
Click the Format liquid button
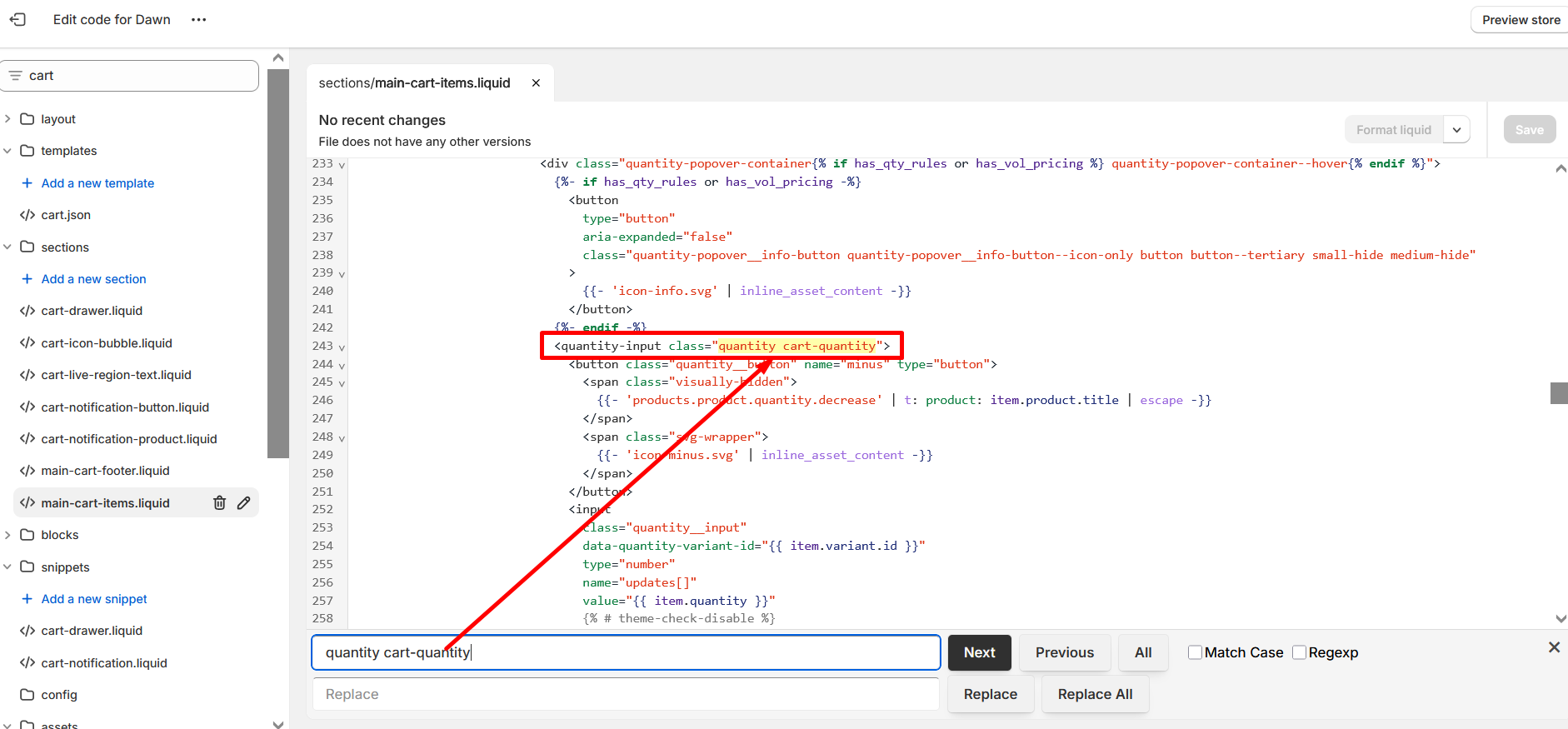click(1394, 129)
